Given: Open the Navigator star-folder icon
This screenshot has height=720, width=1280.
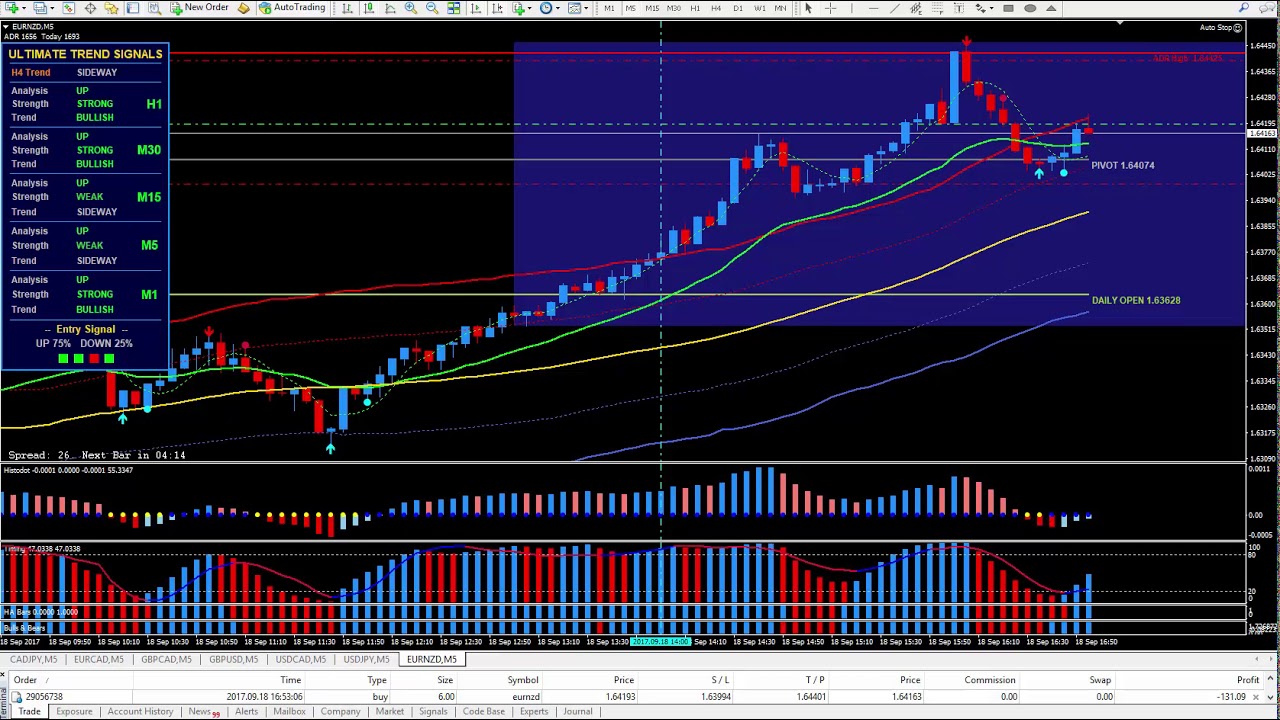Looking at the screenshot, I should click(x=111, y=8).
